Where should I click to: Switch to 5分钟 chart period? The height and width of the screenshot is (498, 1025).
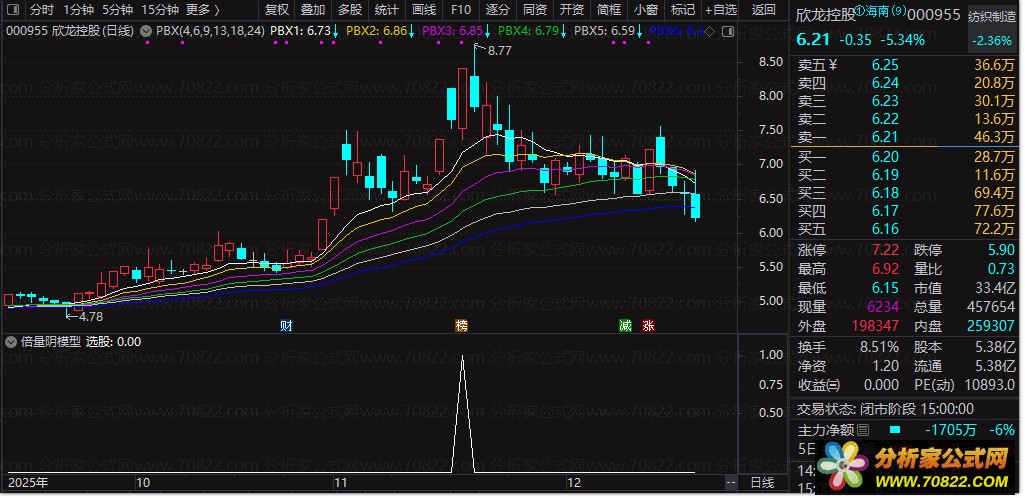click(118, 10)
